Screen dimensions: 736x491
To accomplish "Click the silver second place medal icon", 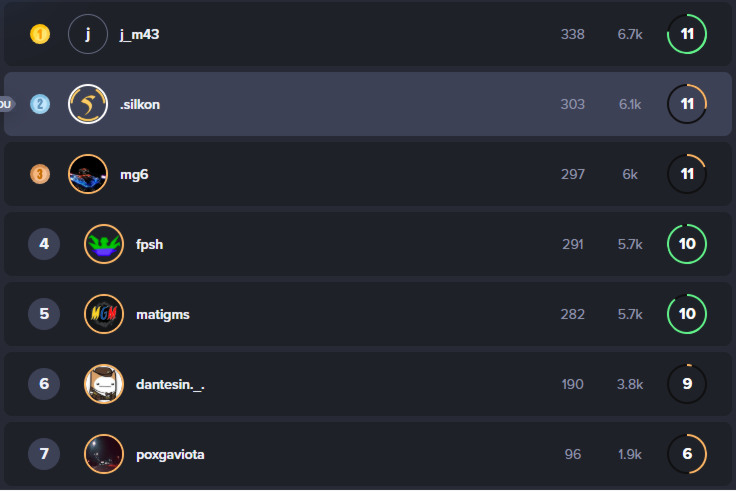I will point(40,104).
